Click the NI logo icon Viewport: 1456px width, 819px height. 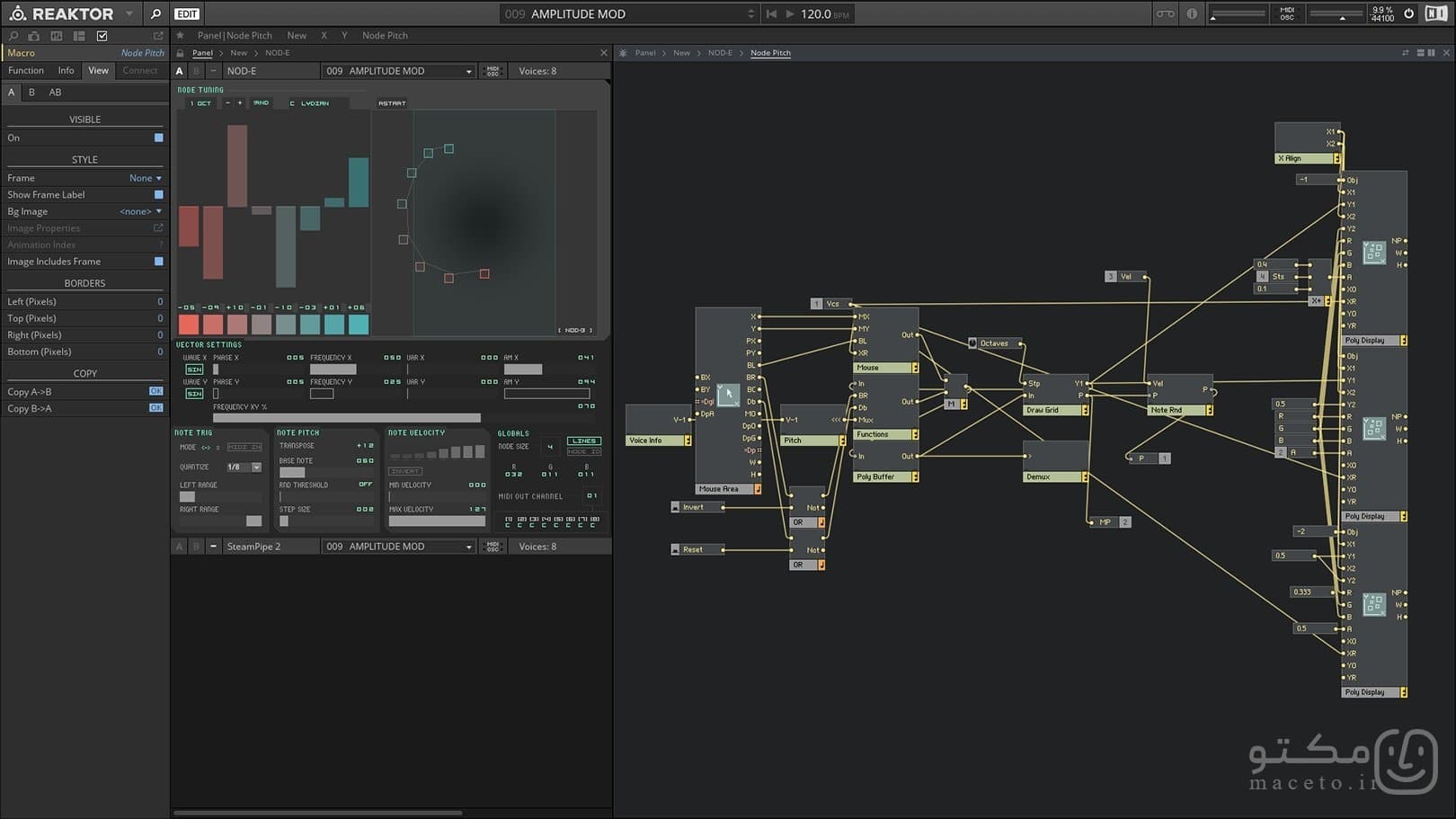1435,13
